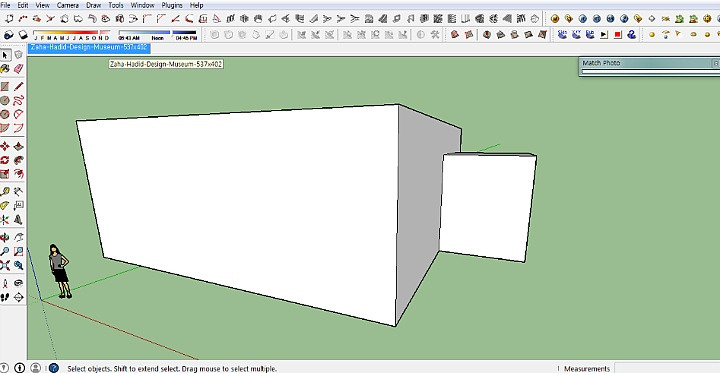Choose the Freehand squiggle tool
Viewport: 720px width, 373px height.
tap(18, 101)
